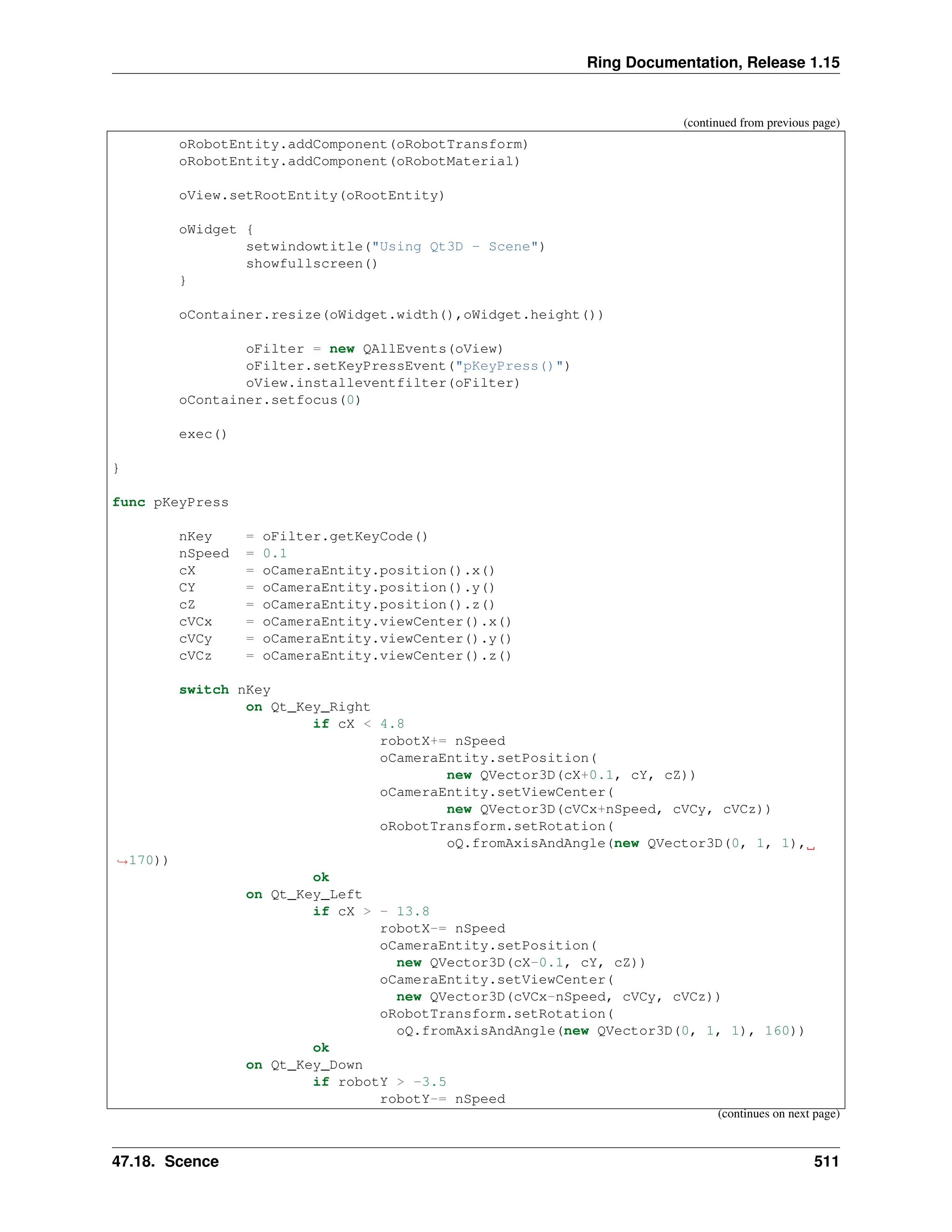Click the 'pKeyPress()' string literal
This screenshot has width=952, height=1232.
pos(508,366)
